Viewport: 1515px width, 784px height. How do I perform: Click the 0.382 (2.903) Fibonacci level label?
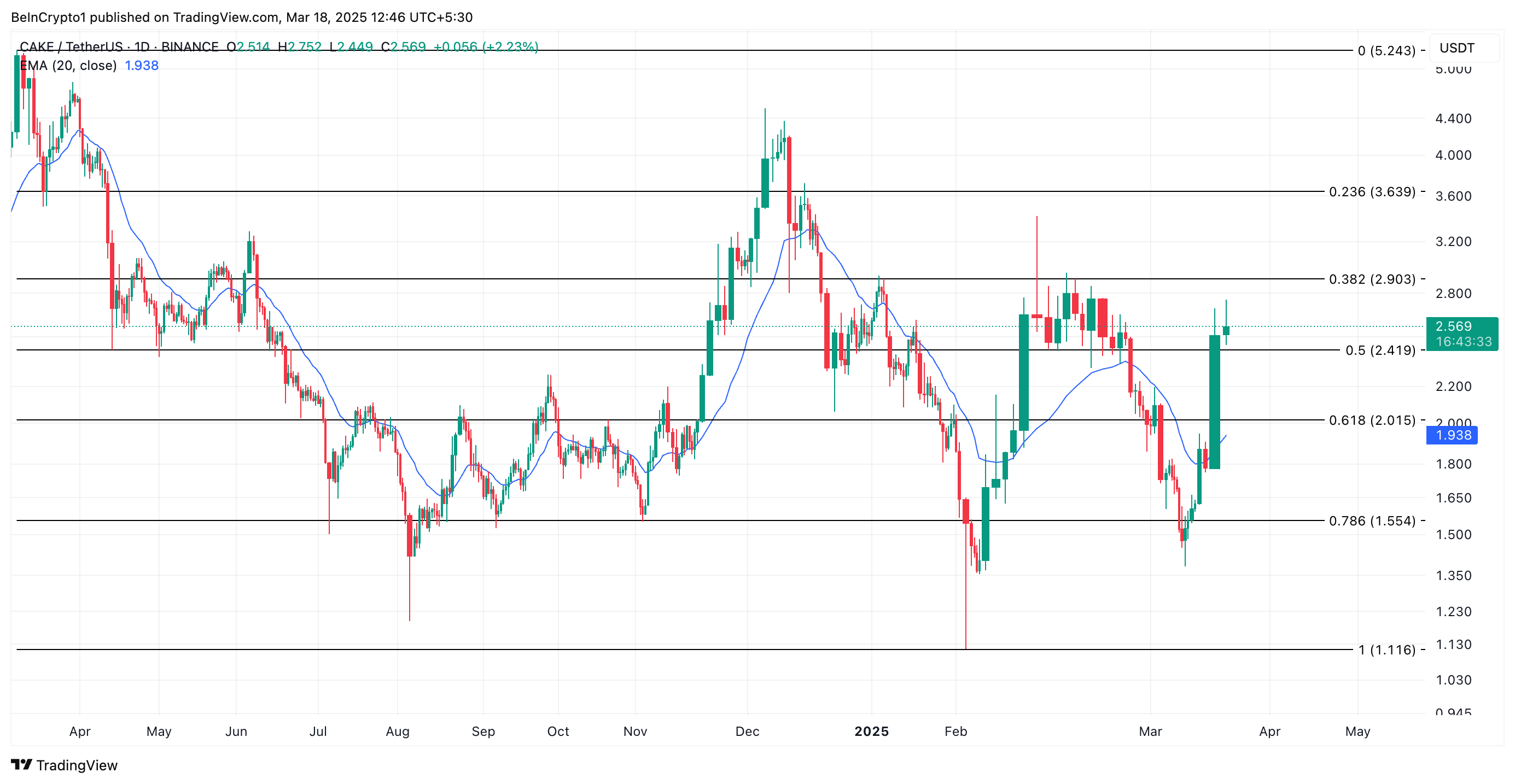pyautogui.click(x=1372, y=279)
